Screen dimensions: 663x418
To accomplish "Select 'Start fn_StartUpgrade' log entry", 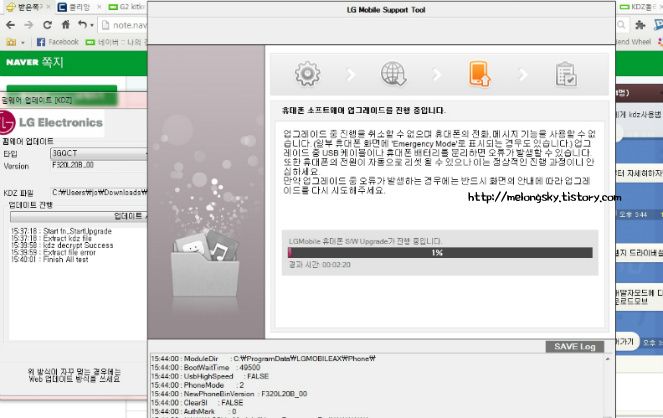I will coord(61,231).
